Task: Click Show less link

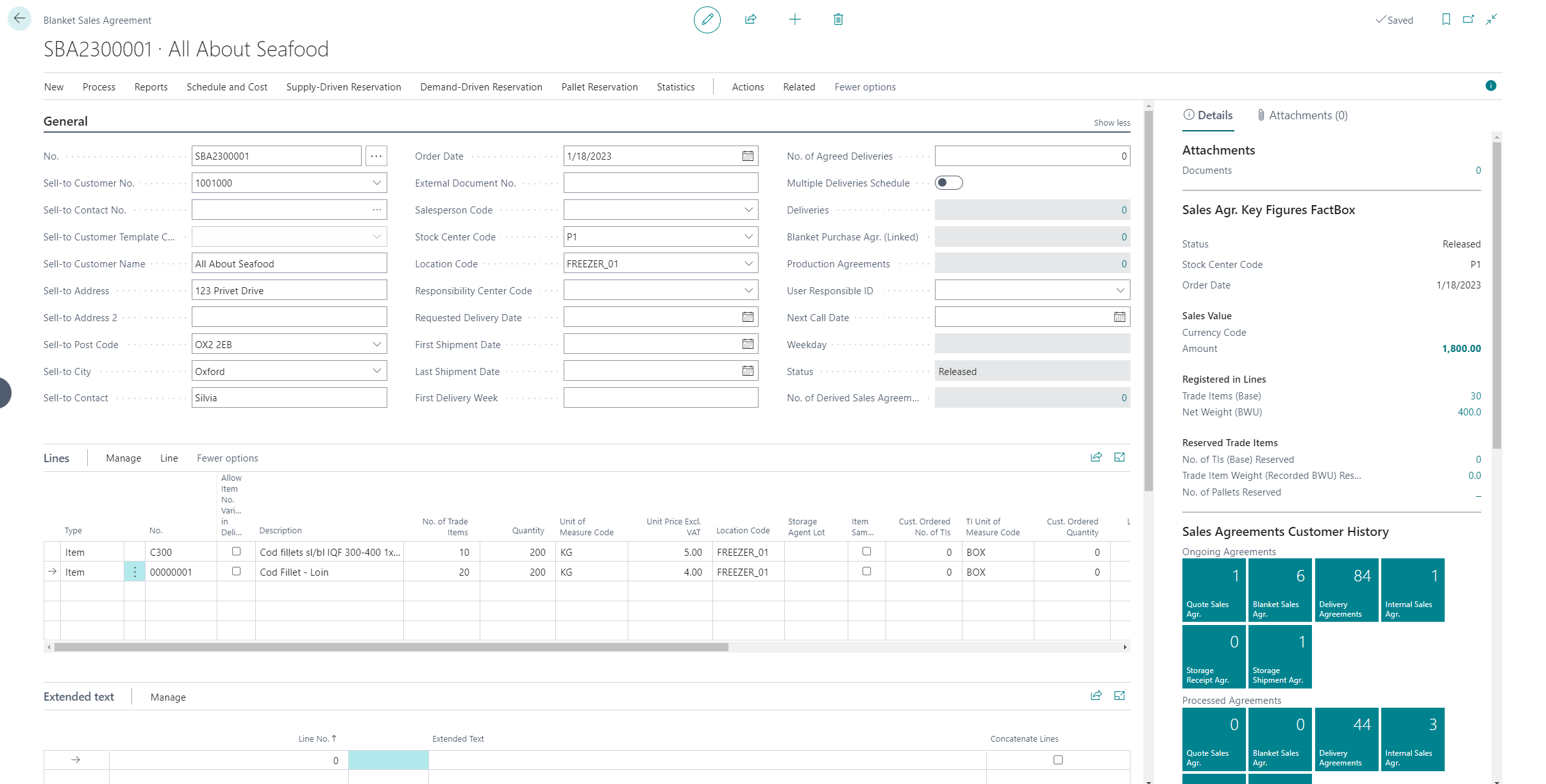Action: click(x=1111, y=123)
